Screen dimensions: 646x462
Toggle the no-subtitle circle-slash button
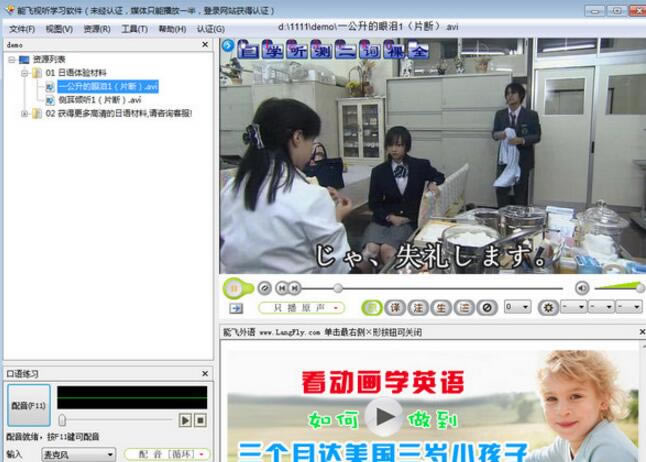(x=487, y=307)
